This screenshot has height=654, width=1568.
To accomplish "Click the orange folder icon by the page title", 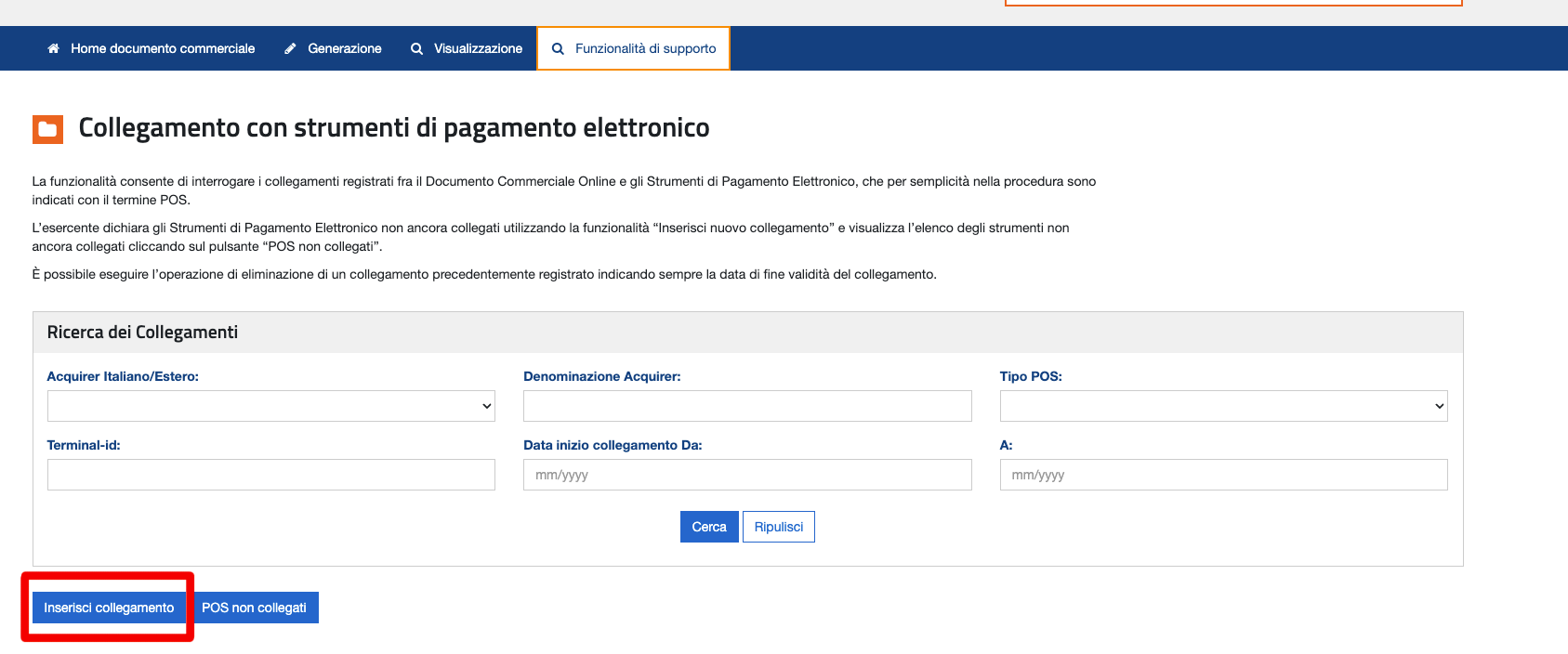I will point(47,129).
